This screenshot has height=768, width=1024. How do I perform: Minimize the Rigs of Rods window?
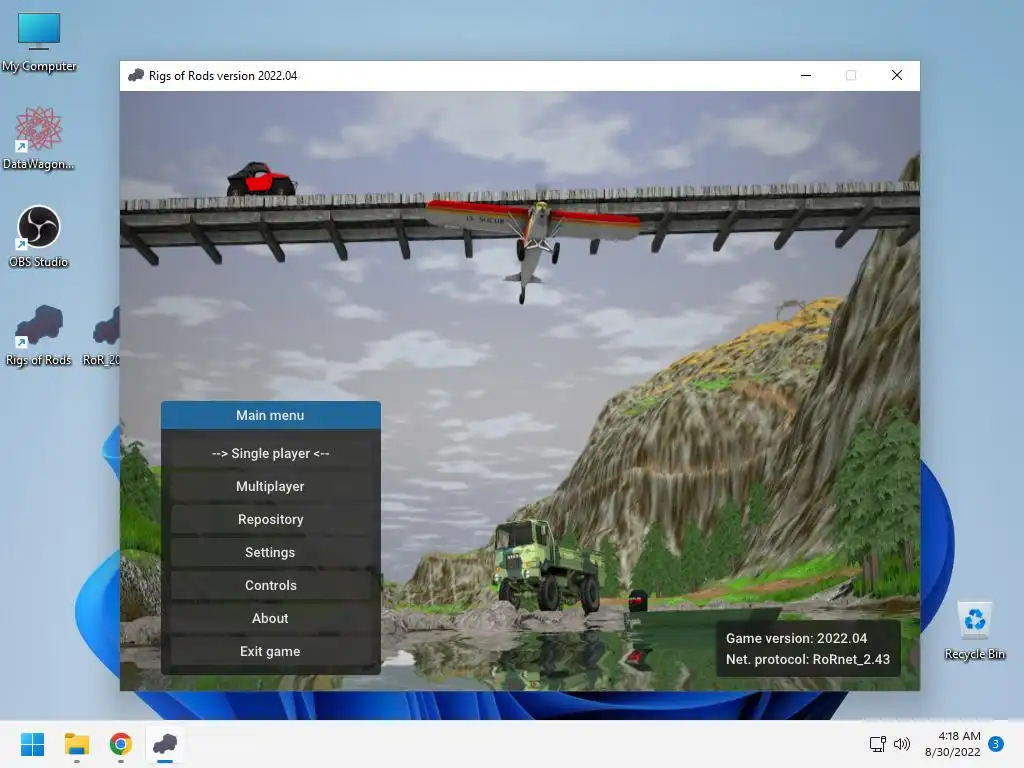pos(806,75)
